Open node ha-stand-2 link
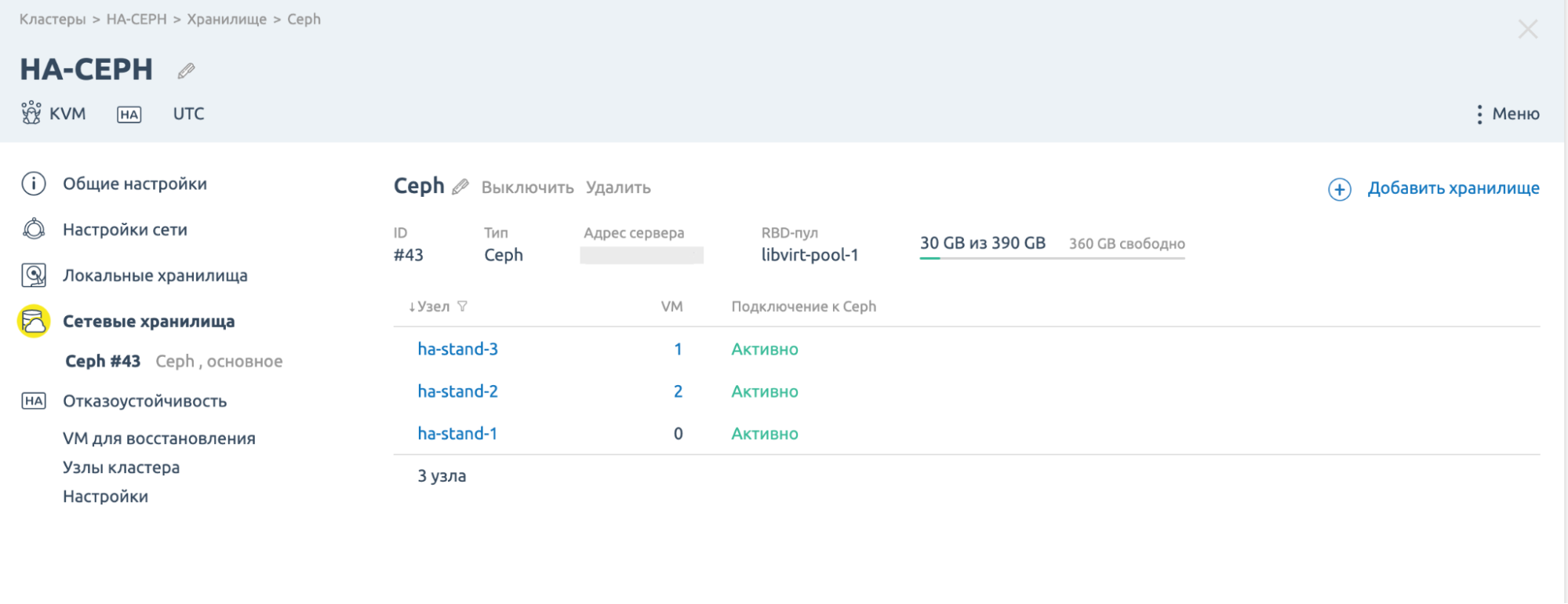The width and height of the screenshot is (1568, 604). click(x=457, y=391)
